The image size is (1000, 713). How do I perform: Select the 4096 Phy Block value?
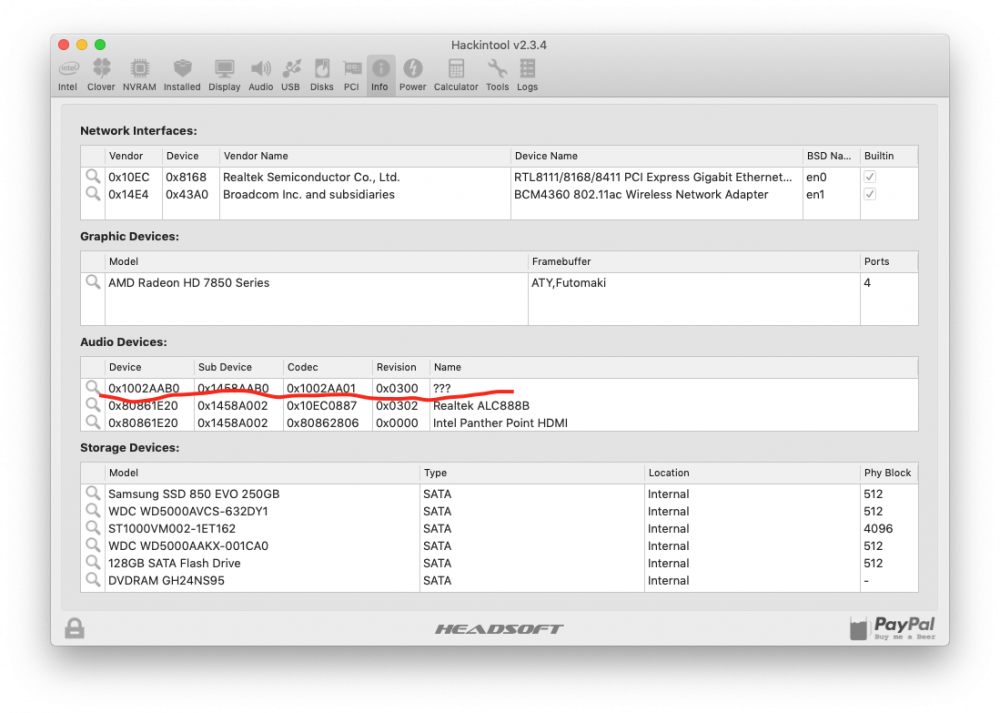click(x=878, y=529)
